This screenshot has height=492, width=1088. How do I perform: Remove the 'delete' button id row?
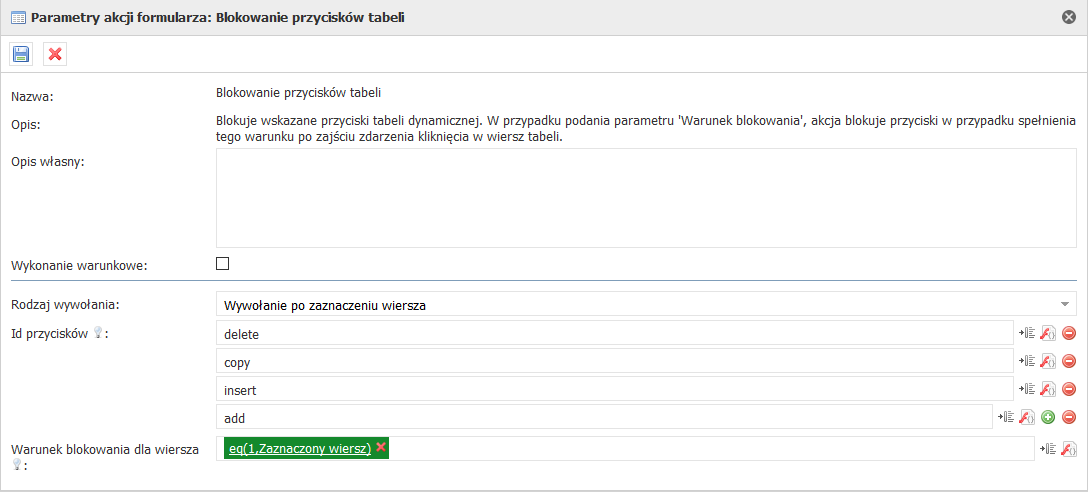[1068, 333]
